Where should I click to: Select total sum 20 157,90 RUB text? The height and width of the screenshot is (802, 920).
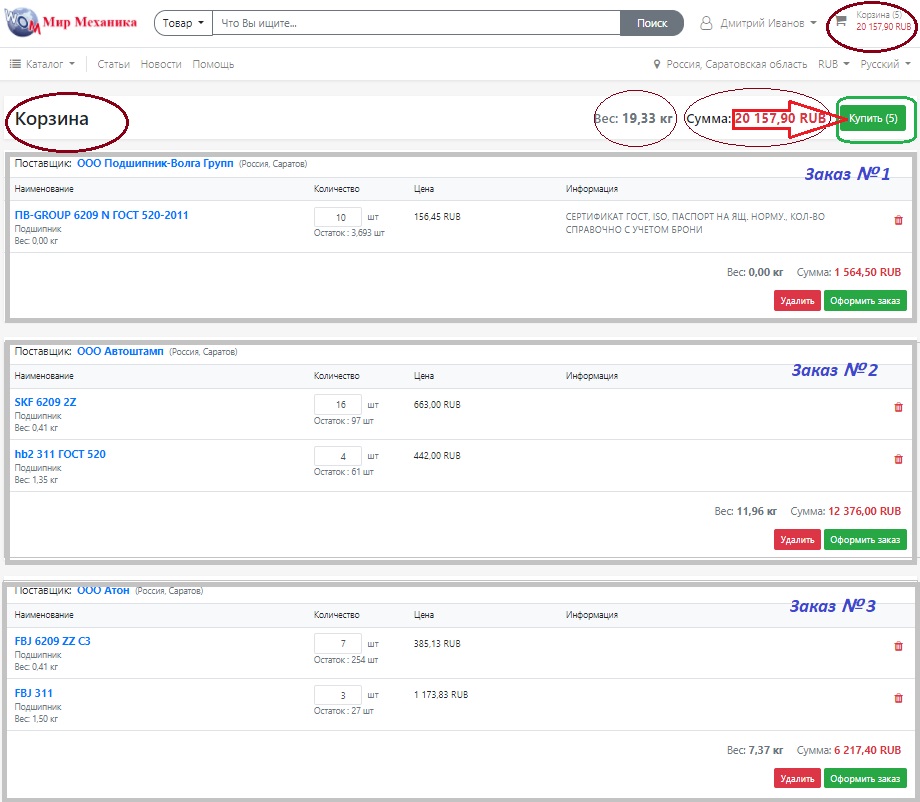(x=780, y=118)
